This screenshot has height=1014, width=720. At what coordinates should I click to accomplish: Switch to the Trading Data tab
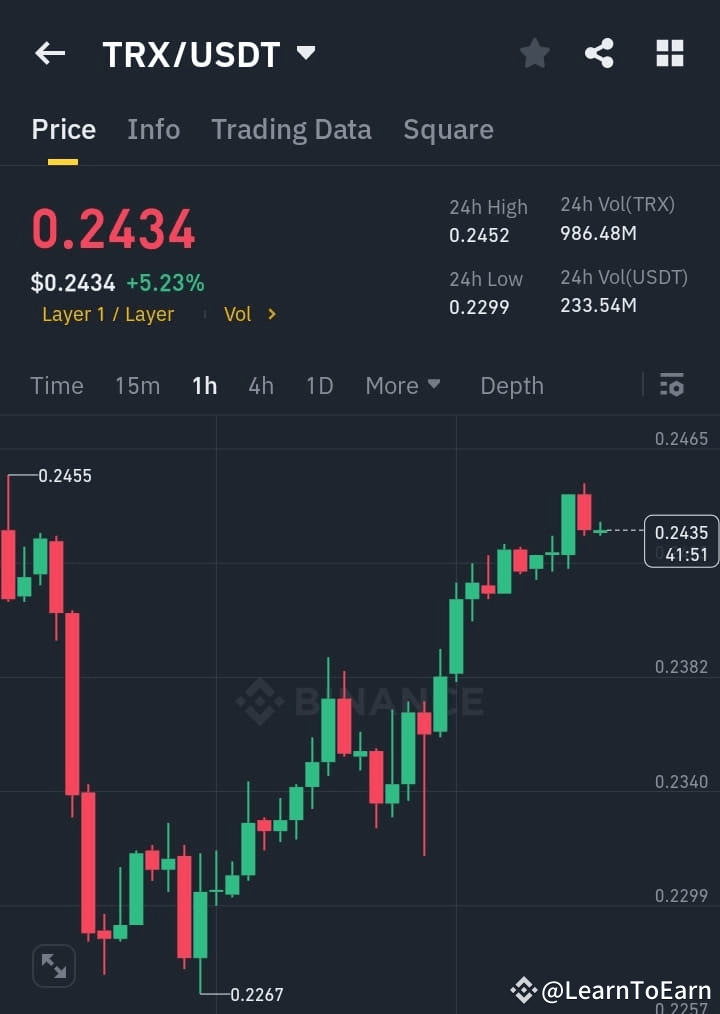tap(291, 129)
